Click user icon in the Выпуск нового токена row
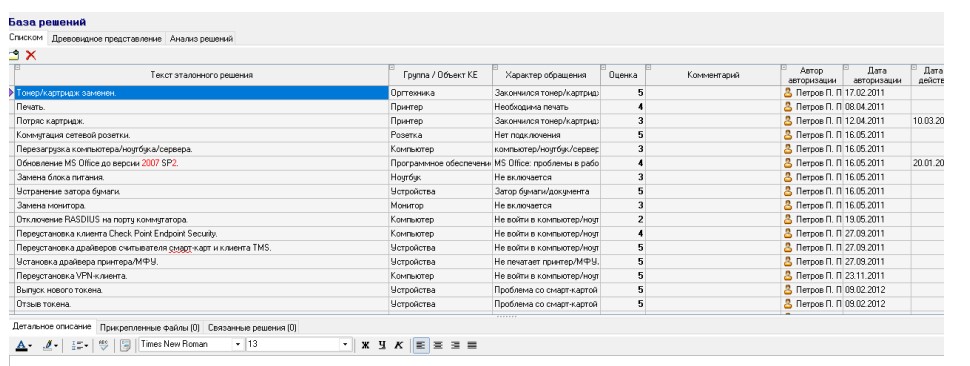 (x=788, y=289)
